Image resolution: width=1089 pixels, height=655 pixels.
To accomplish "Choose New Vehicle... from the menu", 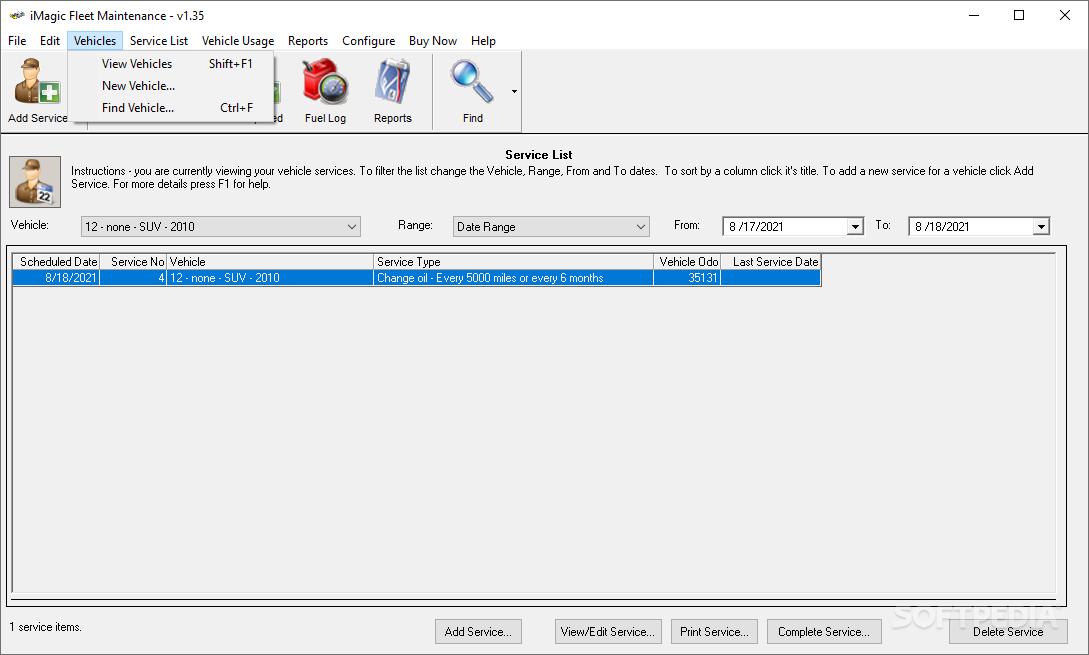I will 171,86.
